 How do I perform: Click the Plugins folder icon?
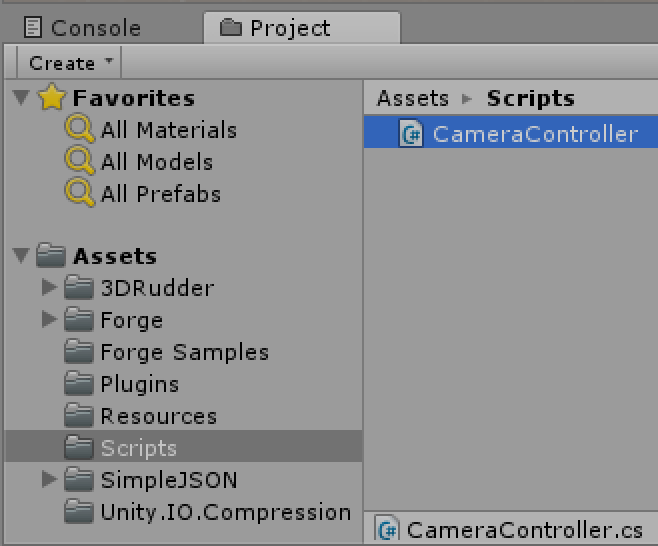[x=79, y=384]
